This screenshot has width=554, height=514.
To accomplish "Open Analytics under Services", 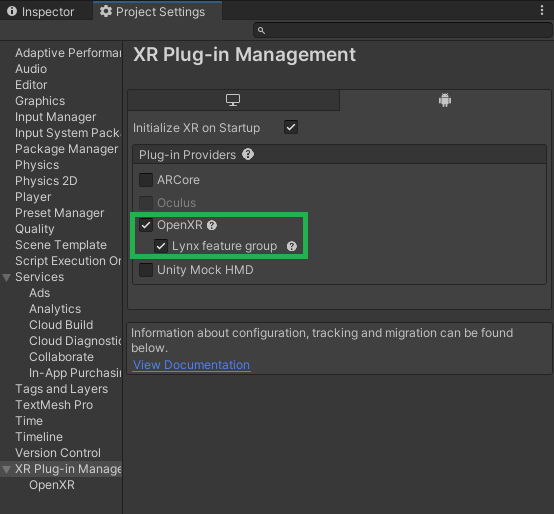I will point(55,309).
